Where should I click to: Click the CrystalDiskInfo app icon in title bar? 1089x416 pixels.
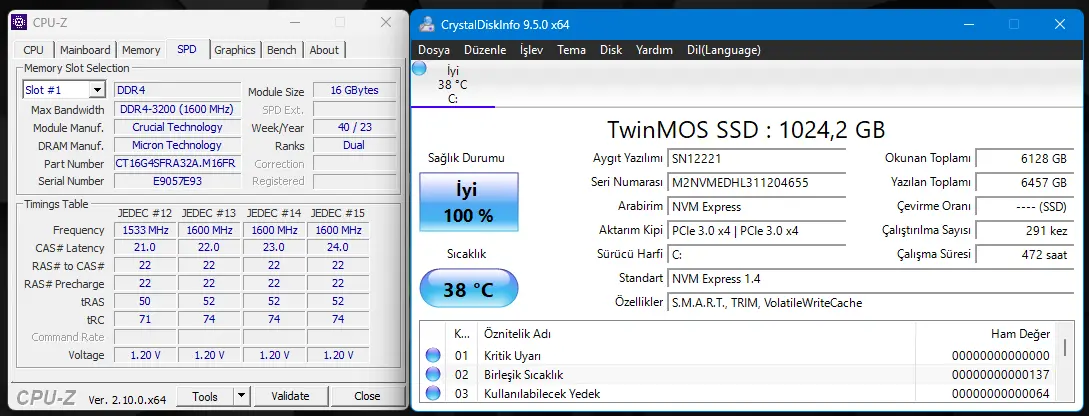pyautogui.click(x=428, y=24)
